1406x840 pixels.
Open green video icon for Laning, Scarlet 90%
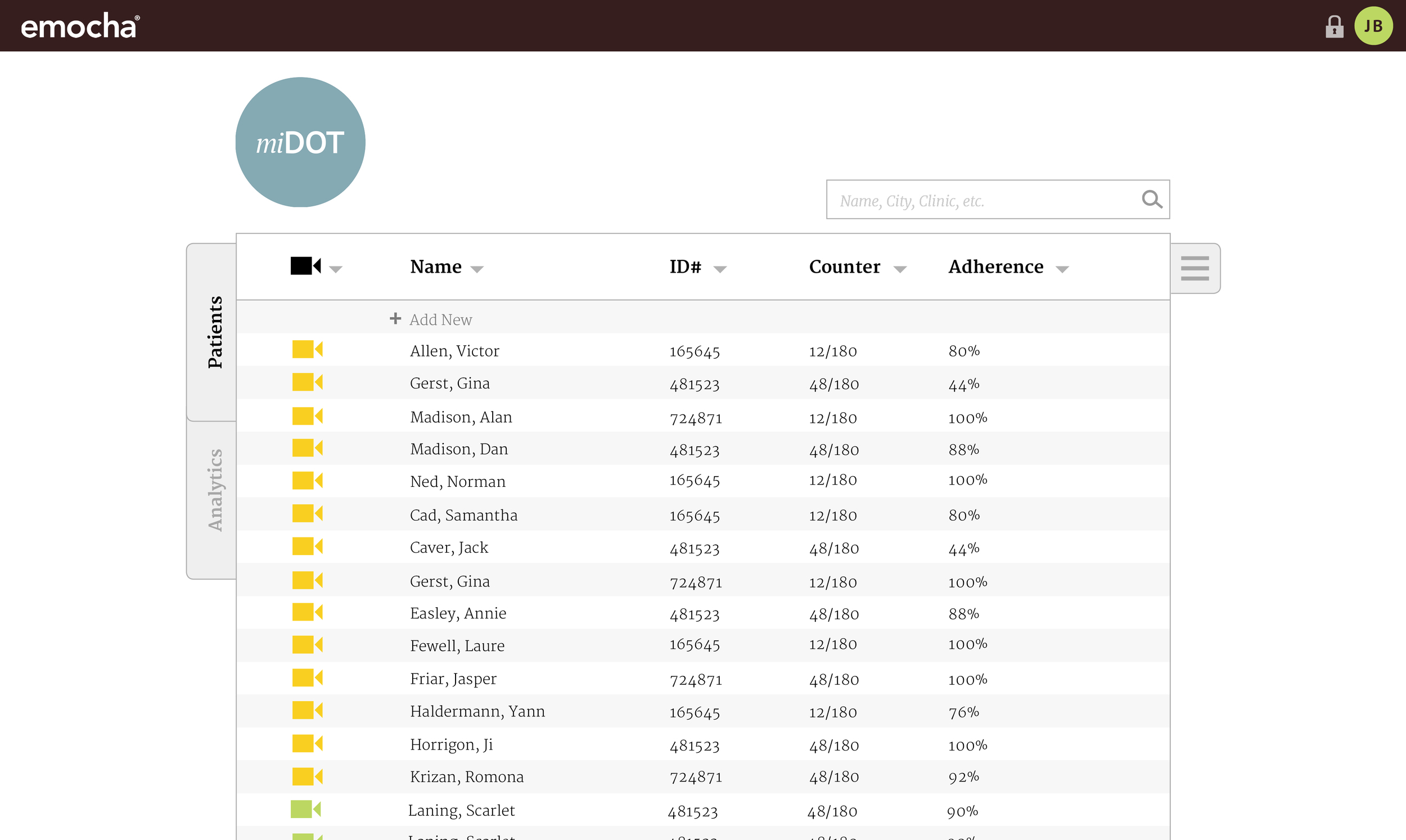click(305, 810)
